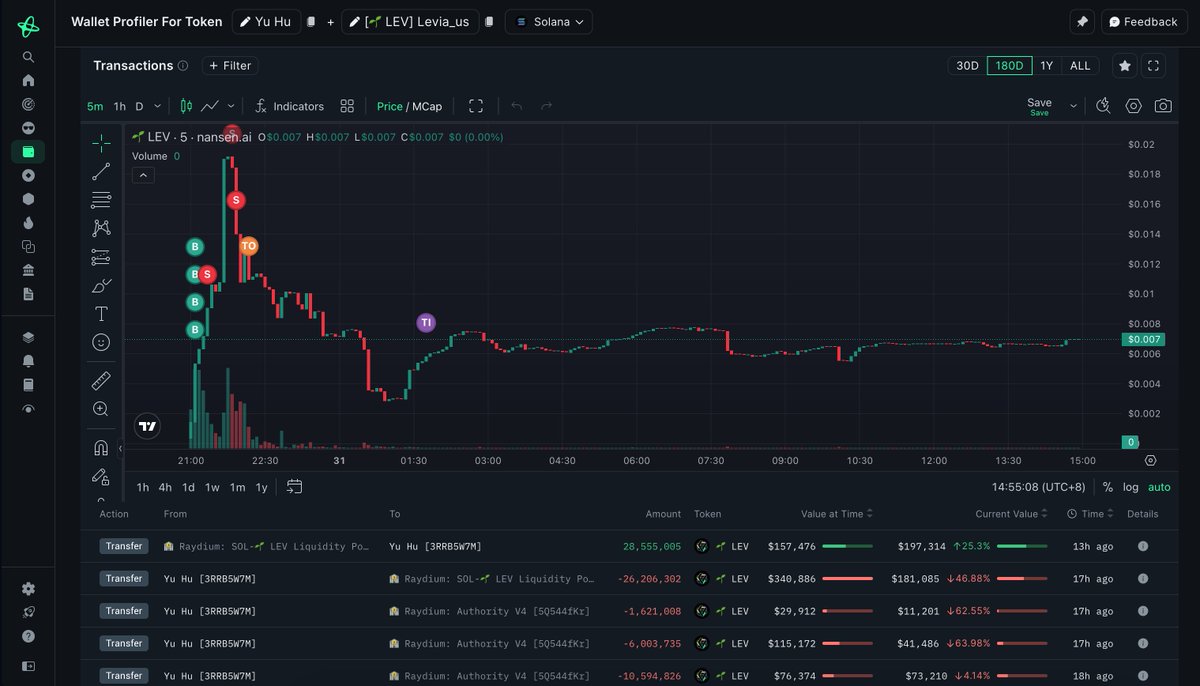Open the Yu Hu wallet selector
1200x686 pixels.
tap(266, 22)
